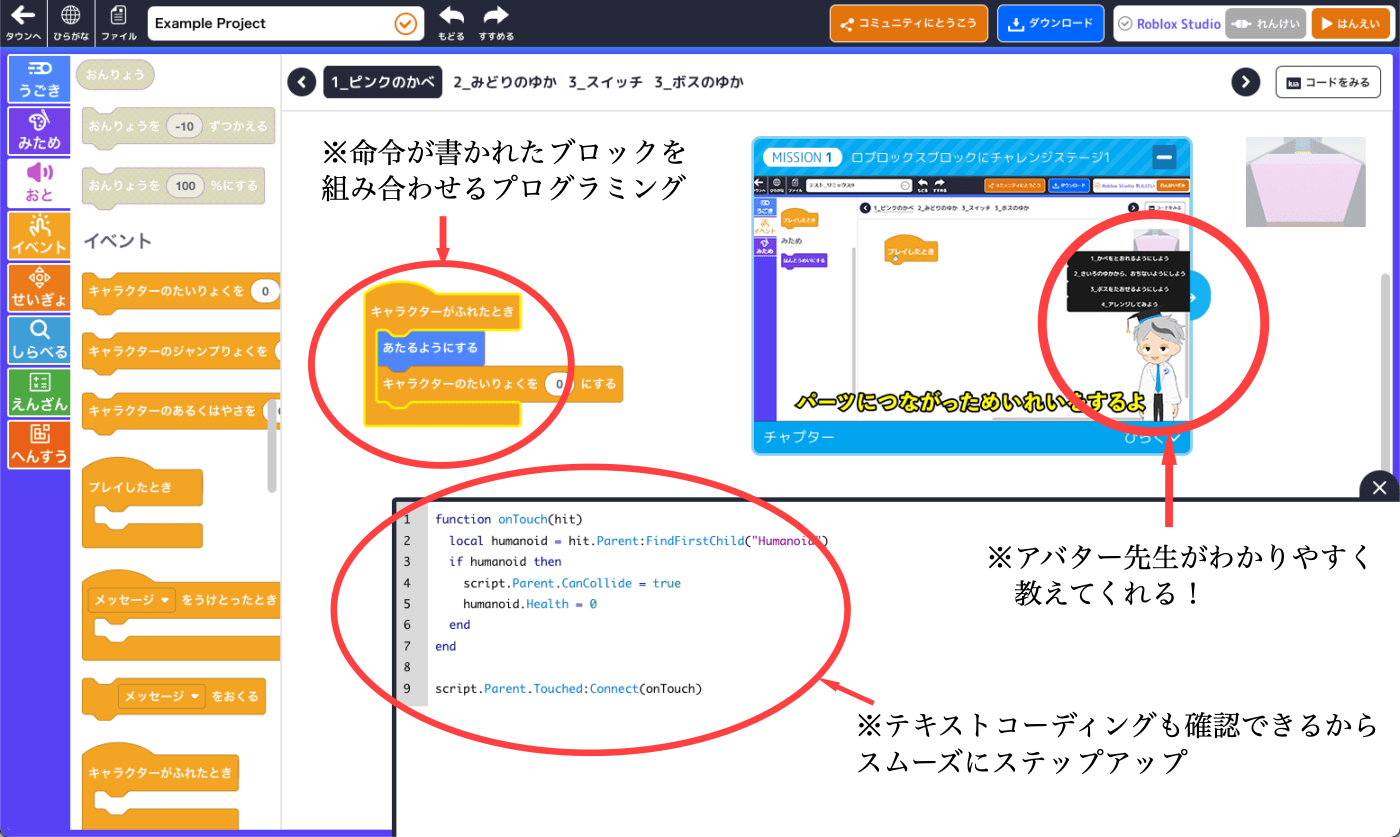Select palette キャラクターがふれたとき block at bottom
Viewport: 1400px width, 837px height.
(x=161, y=772)
